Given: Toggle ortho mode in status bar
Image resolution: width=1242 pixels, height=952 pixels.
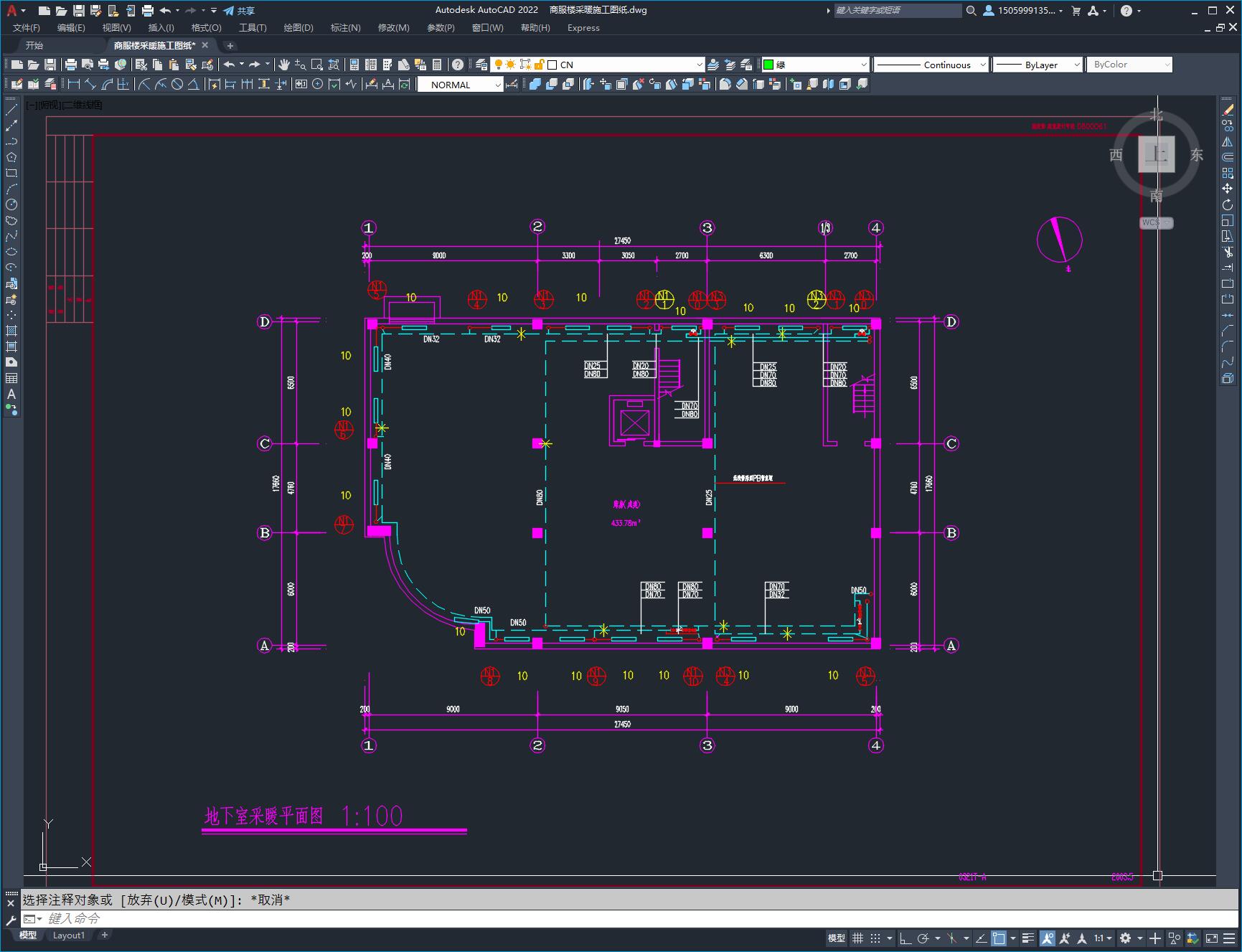Looking at the screenshot, I should point(905,938).
